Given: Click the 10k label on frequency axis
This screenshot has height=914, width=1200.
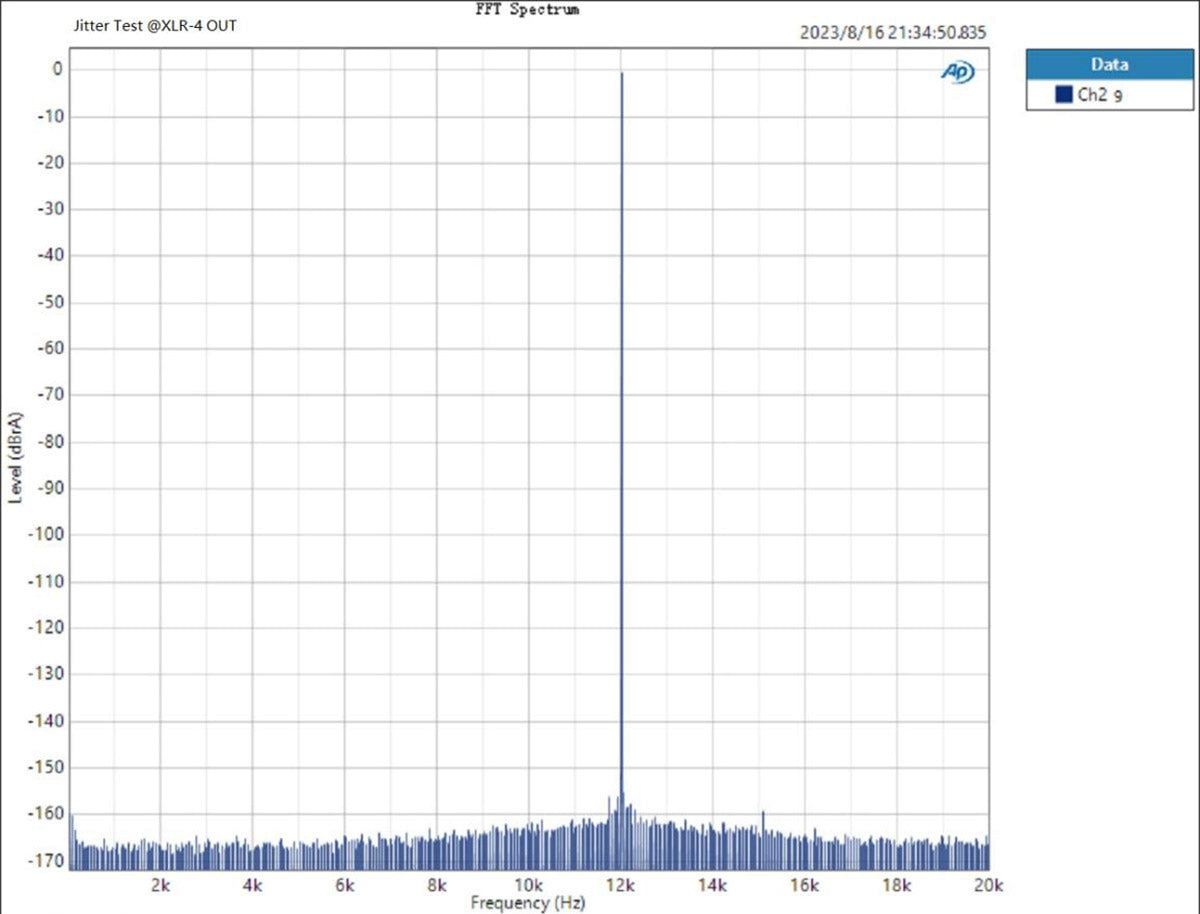Looking at the screenshot, I should click(x=529, y=884).
